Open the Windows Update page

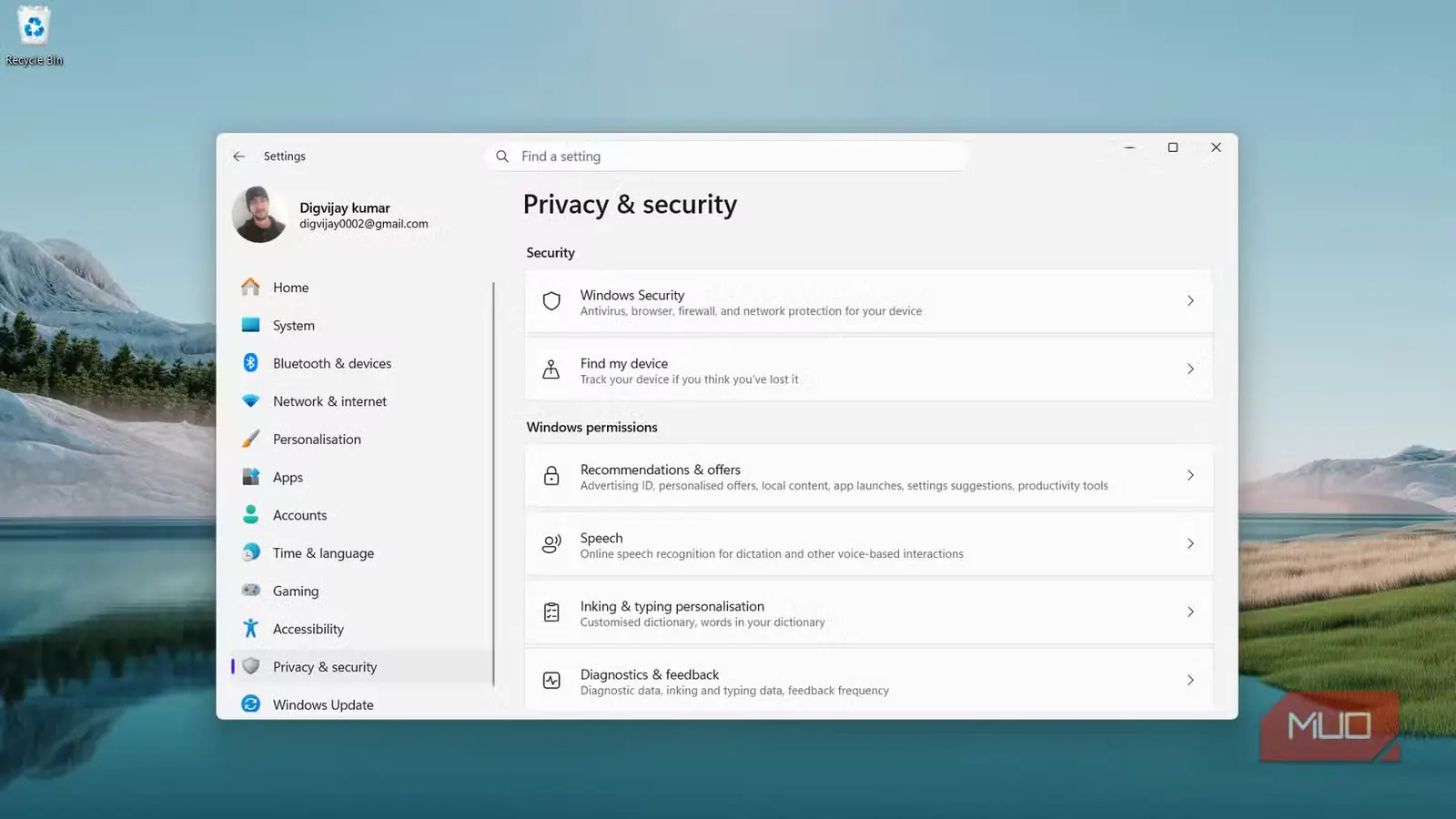(361, 704)
